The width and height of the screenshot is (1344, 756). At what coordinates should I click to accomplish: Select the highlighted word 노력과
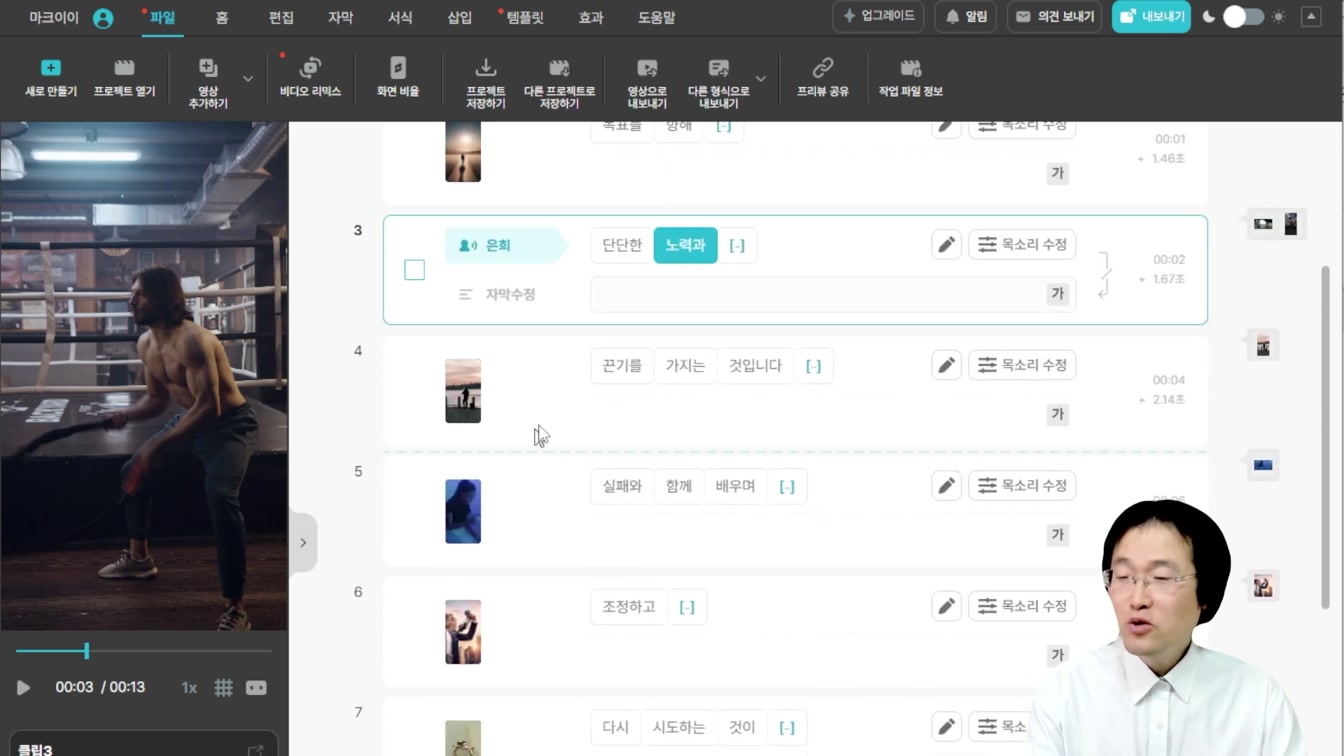click(x=685, y=245)
